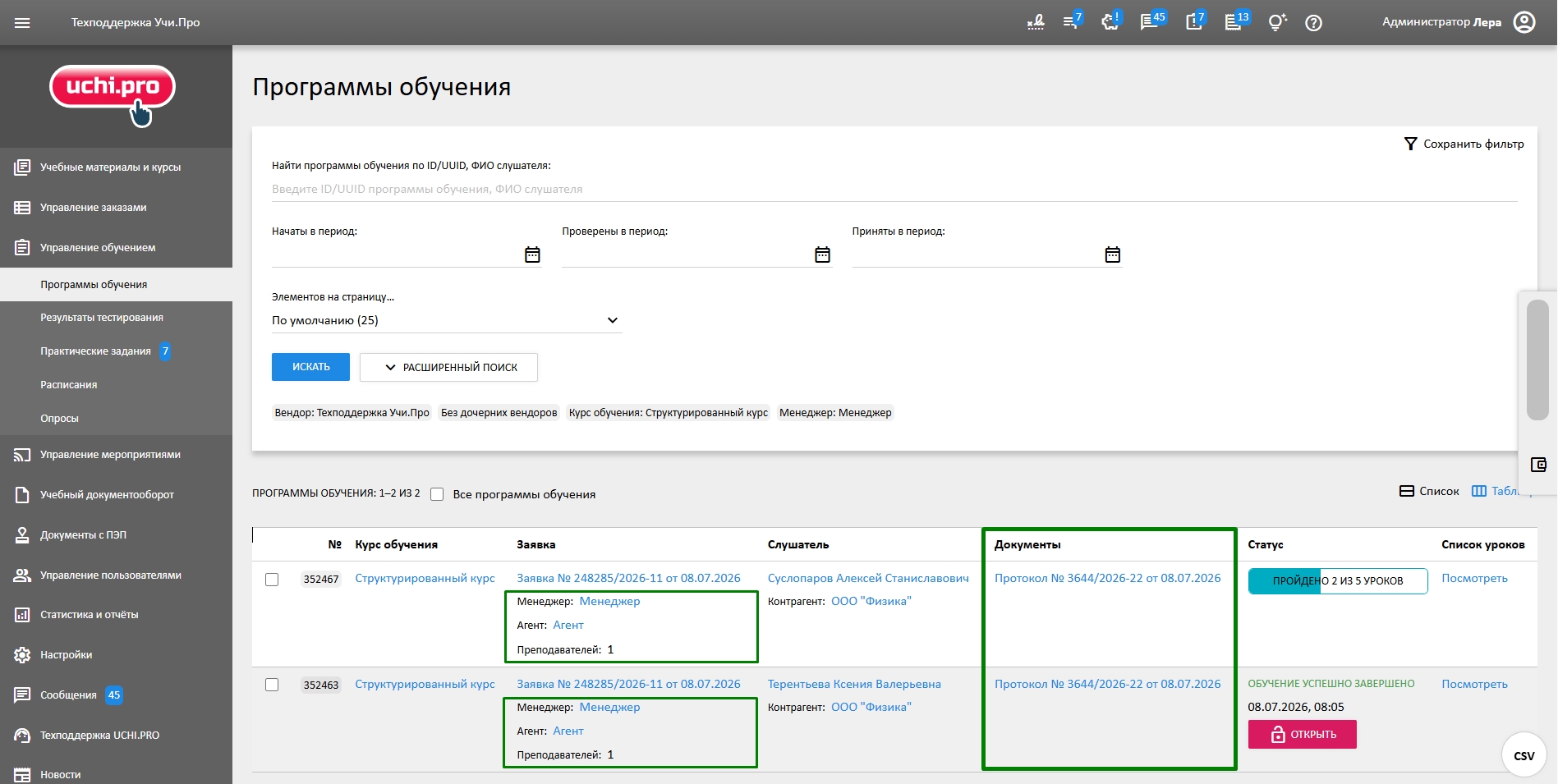Open calendar for 'Начаты в период'
Screen dimensions: 1558x784
point(532,254)
